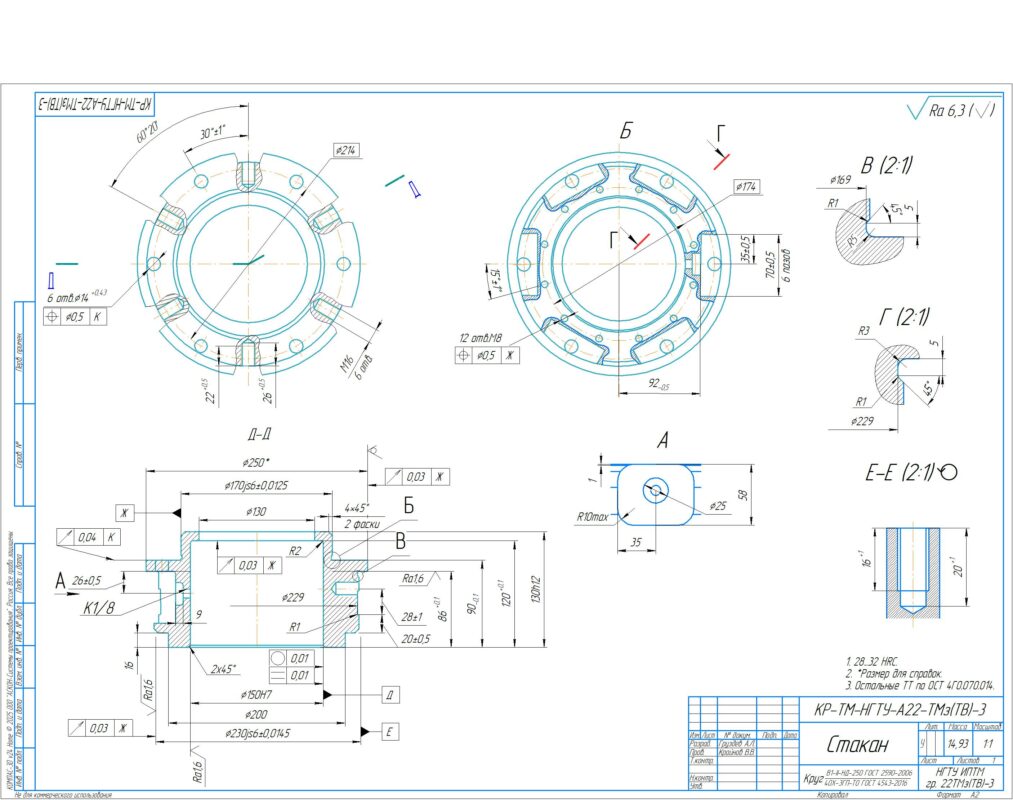Click the 'ø0,5 Ж' position tolerance frame
The height and width of the screenshot is (800, 1013).
(488, 355)
